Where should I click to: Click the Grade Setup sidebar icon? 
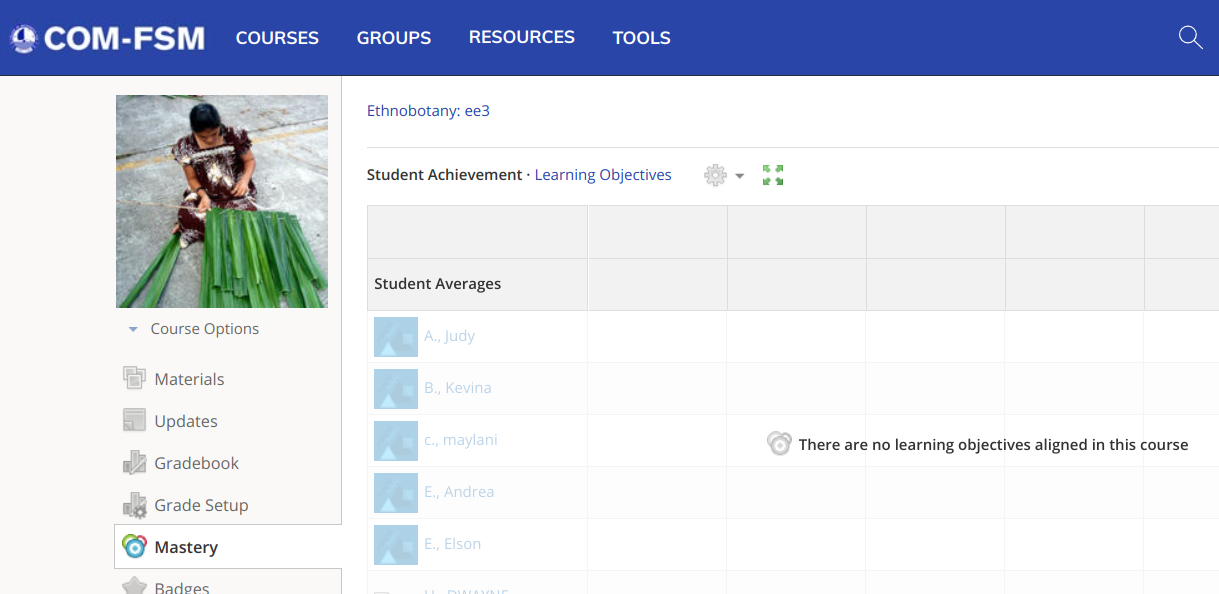[x=134, y=505]
